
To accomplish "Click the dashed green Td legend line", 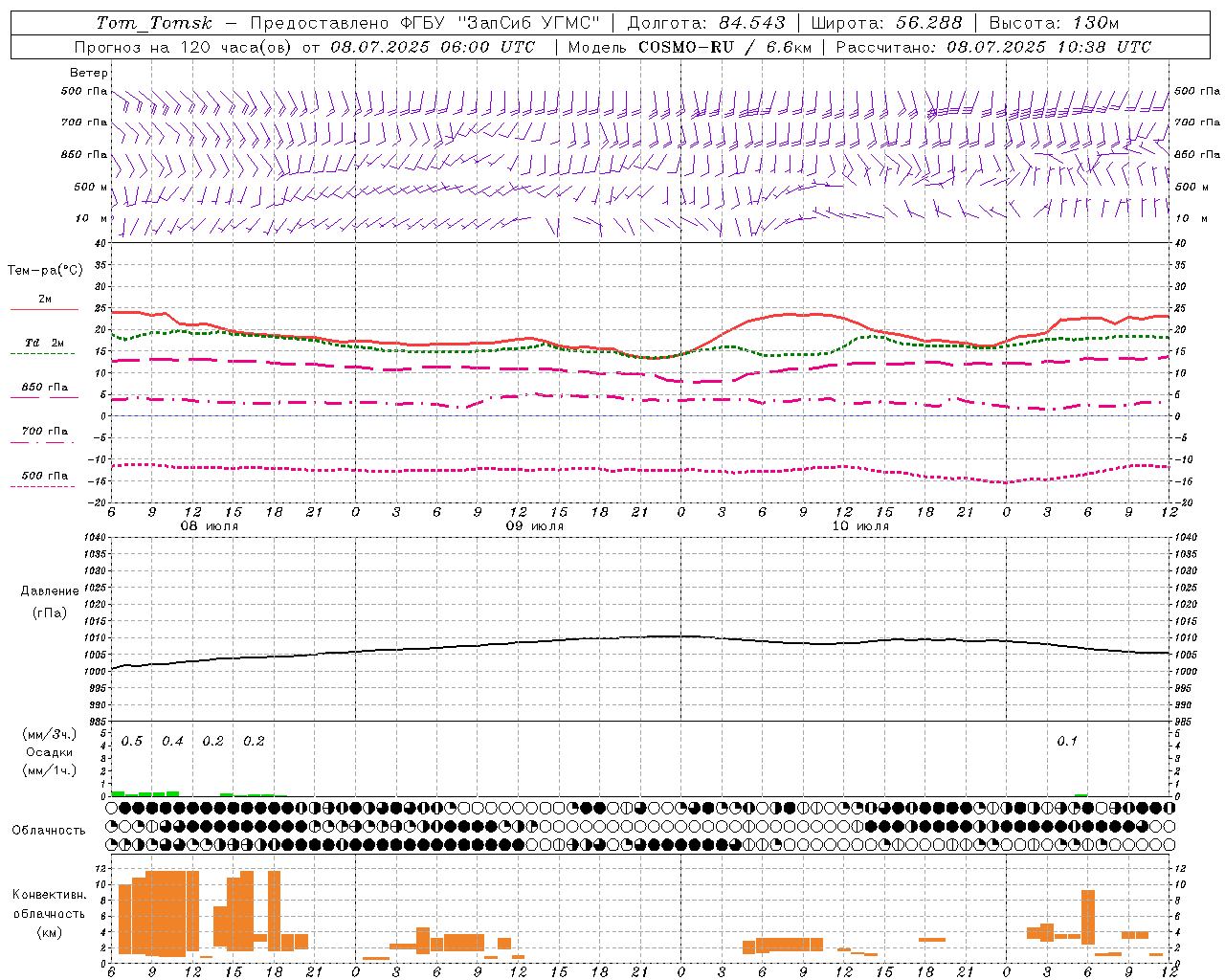I will (42, 354).
